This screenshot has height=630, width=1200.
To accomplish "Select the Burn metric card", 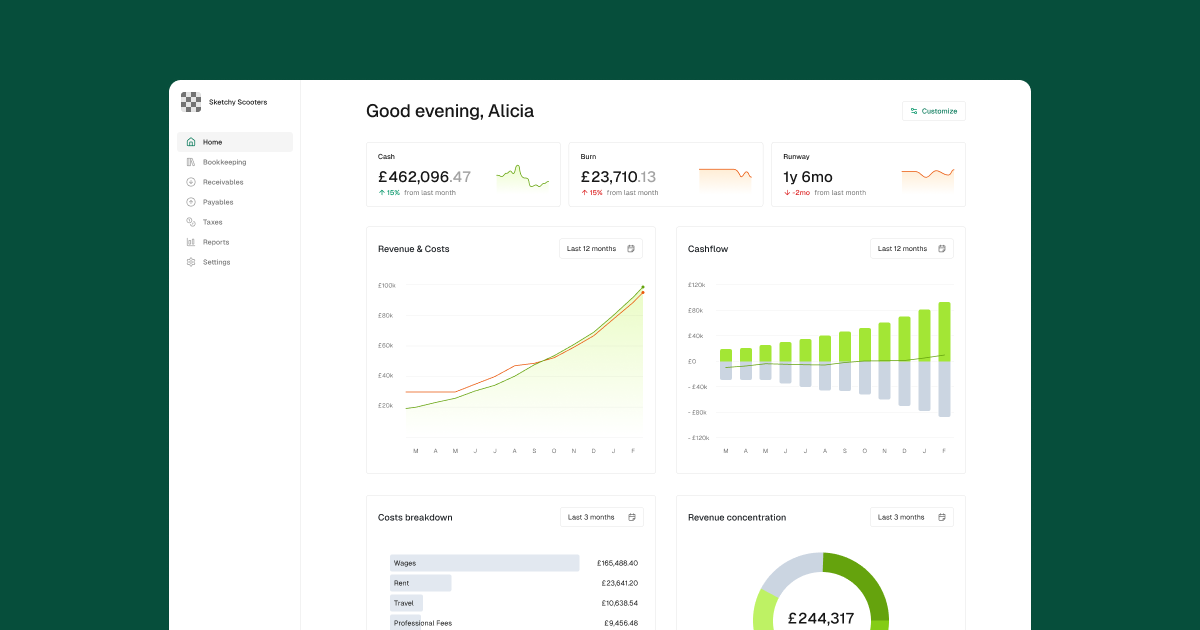I will click(665, 174).
